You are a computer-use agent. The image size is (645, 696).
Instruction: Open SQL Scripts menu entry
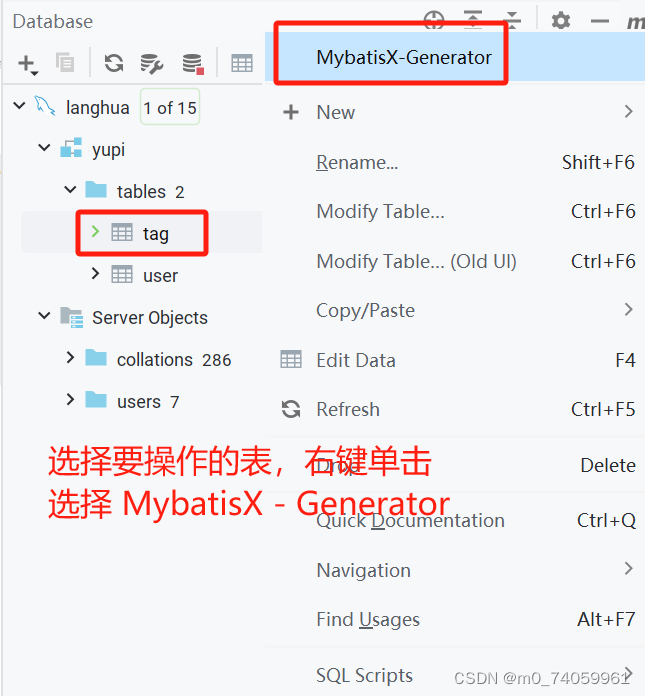point(455,675)
